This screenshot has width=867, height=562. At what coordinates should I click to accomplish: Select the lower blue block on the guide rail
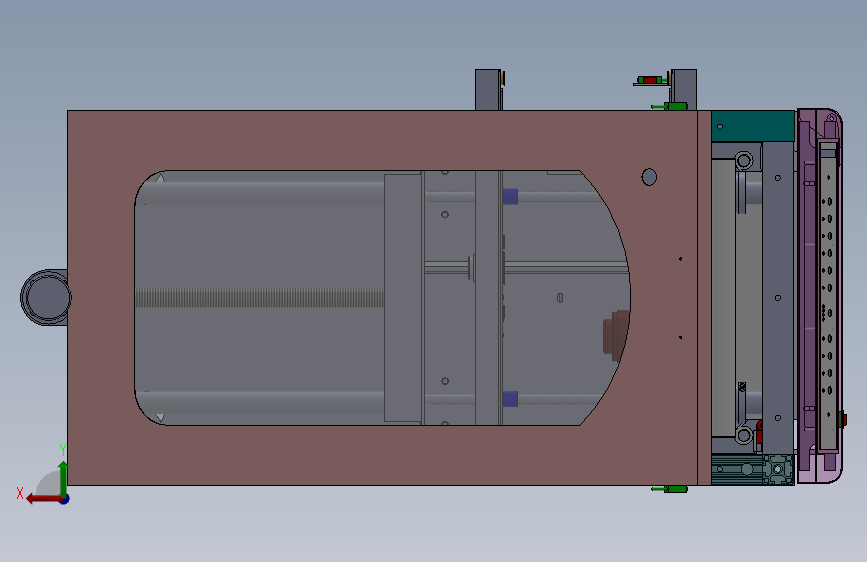[x=510, y=399]
